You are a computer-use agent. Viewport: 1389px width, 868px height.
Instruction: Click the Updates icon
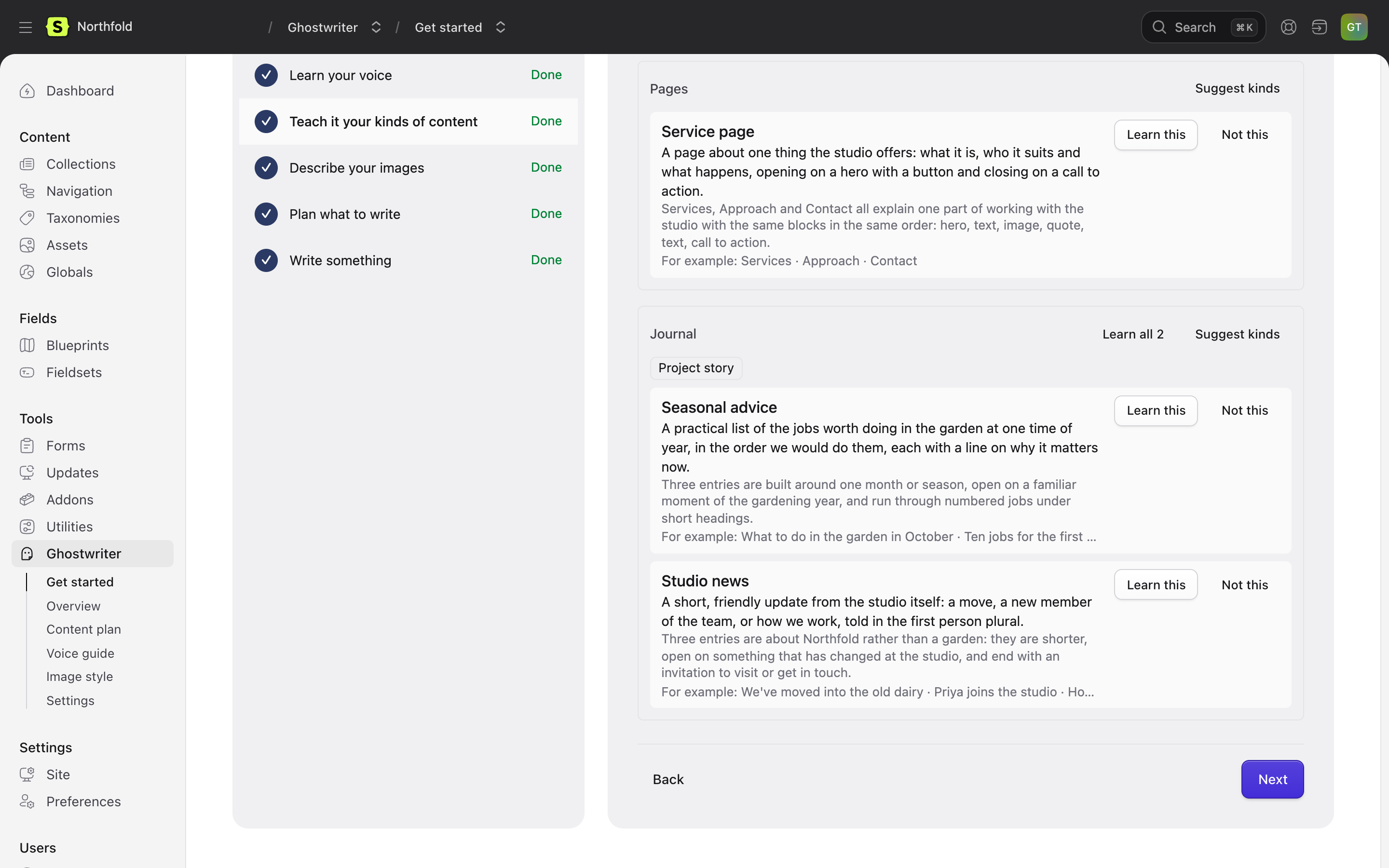click(x=27, y=473)
